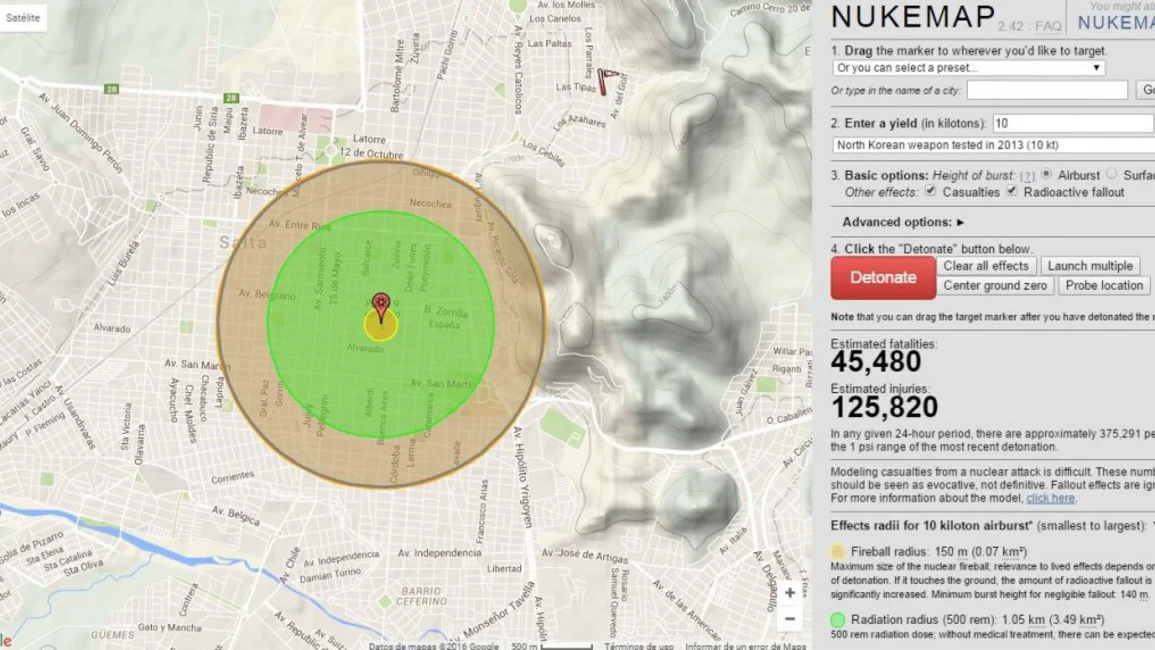
Task: Click the Av. Belgrano street label
Action: pyautogui.click(x=267, y=294)
